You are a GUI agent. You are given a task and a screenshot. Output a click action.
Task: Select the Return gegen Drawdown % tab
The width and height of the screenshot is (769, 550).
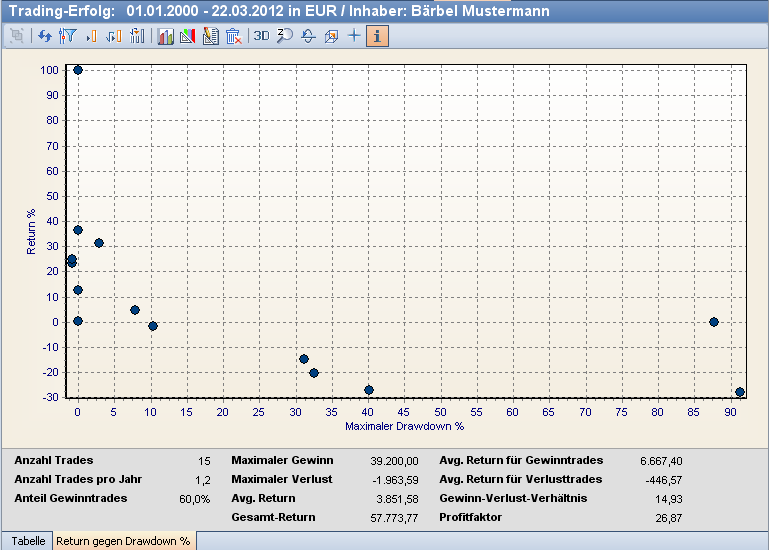[x=123, y=541]
